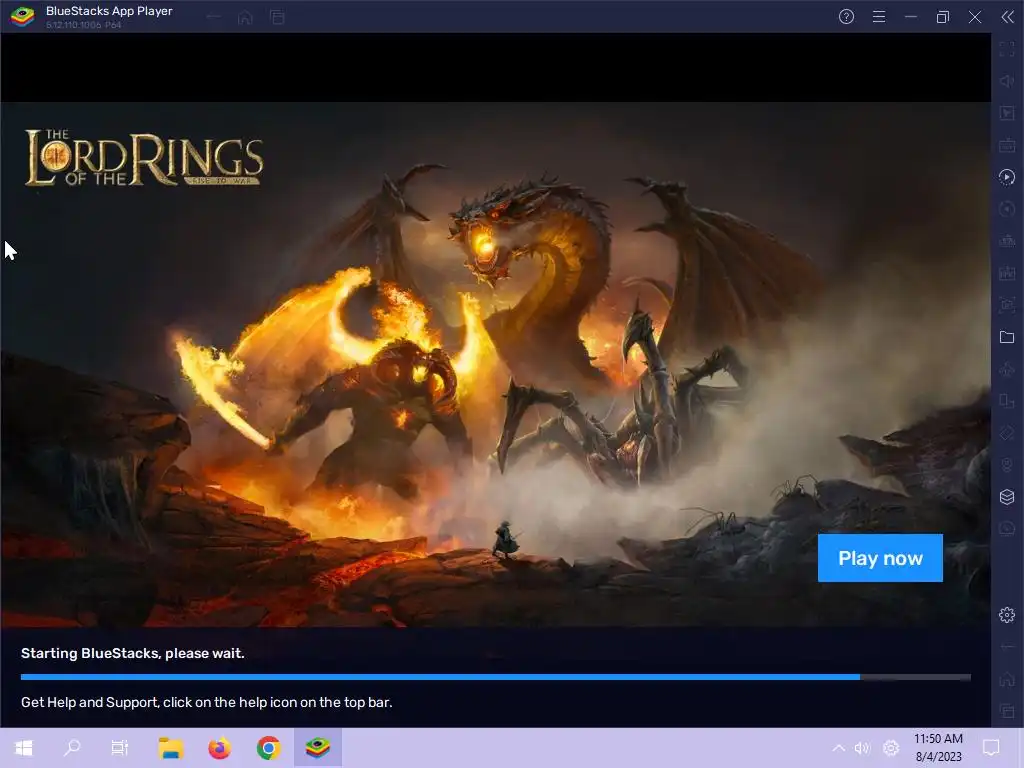
Task: Click The Lord of the Rings game logo
Action: point(144,158)
